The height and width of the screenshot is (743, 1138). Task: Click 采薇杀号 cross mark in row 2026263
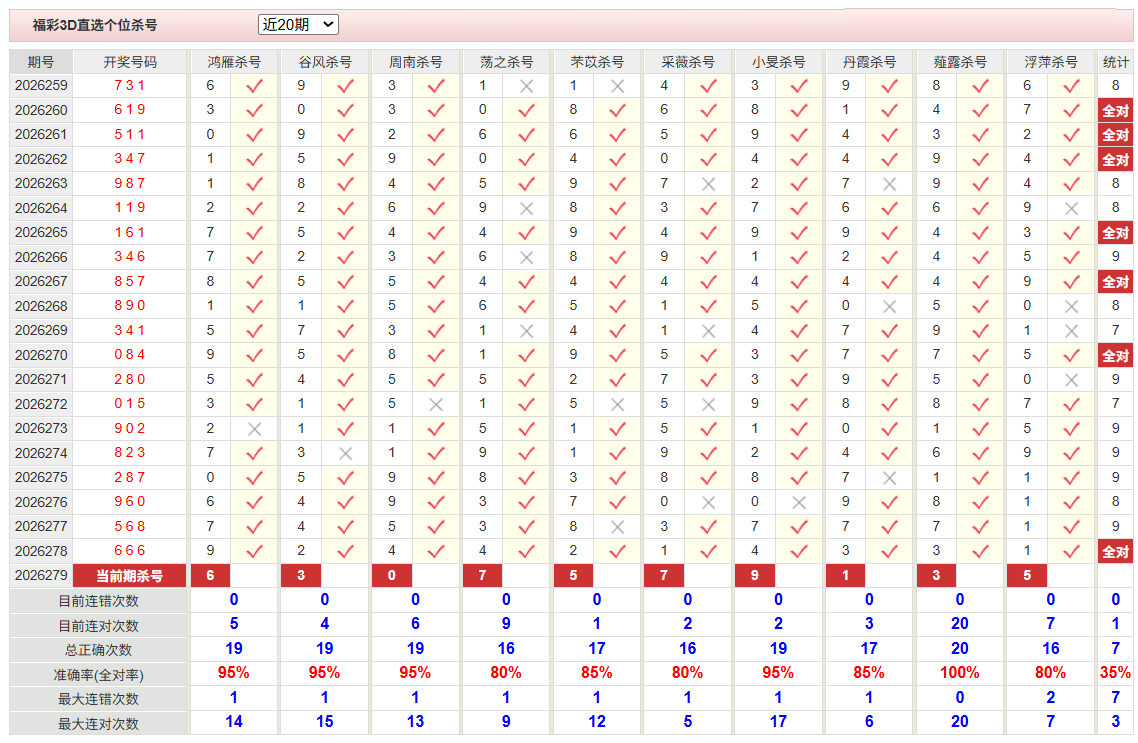point(708,184)
